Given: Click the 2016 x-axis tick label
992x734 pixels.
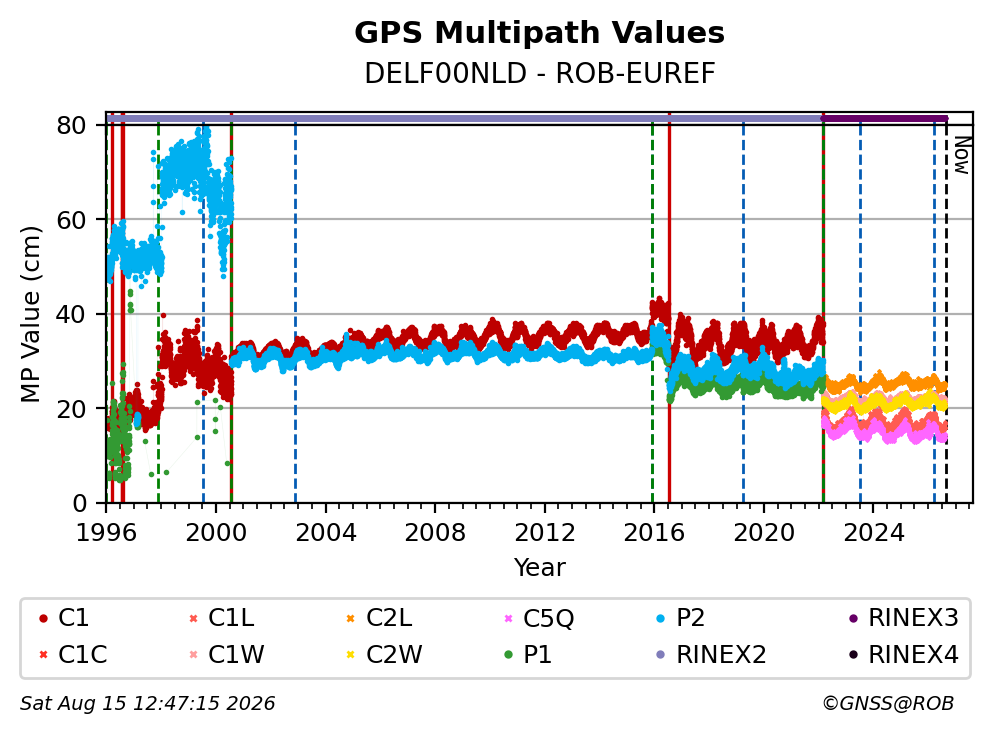Looking at the screenshot, I should pos(654,533).
